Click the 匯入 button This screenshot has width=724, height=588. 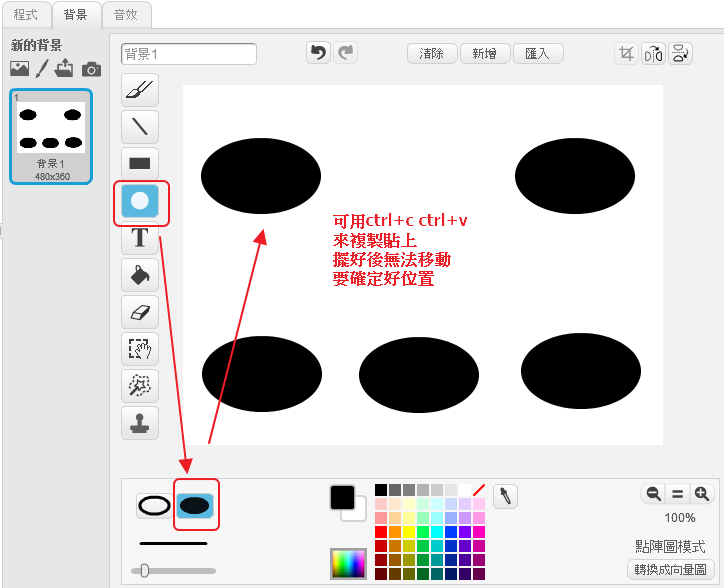(x=538, y=53)
